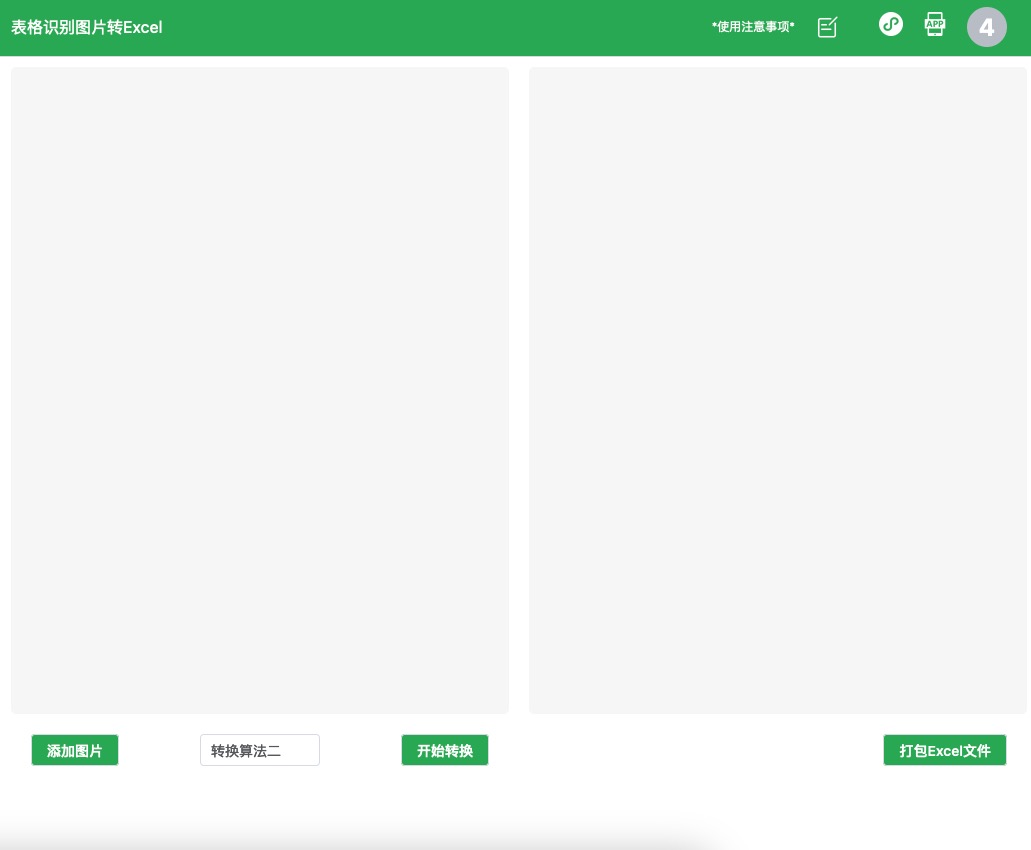The image size is (1031, 850).
Task: Click the mobile APP download icon
Action: (935, 24)
